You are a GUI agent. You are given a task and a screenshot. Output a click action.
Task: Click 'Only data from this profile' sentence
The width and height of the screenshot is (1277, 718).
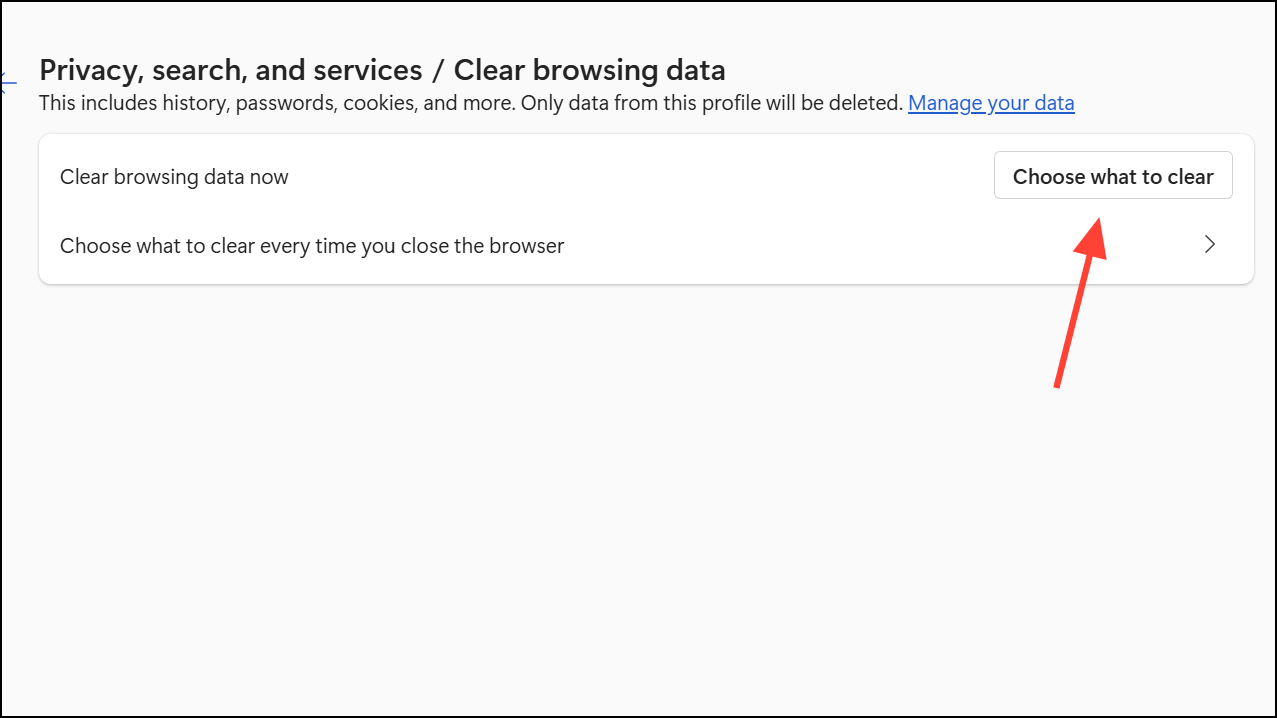(710, 103)
